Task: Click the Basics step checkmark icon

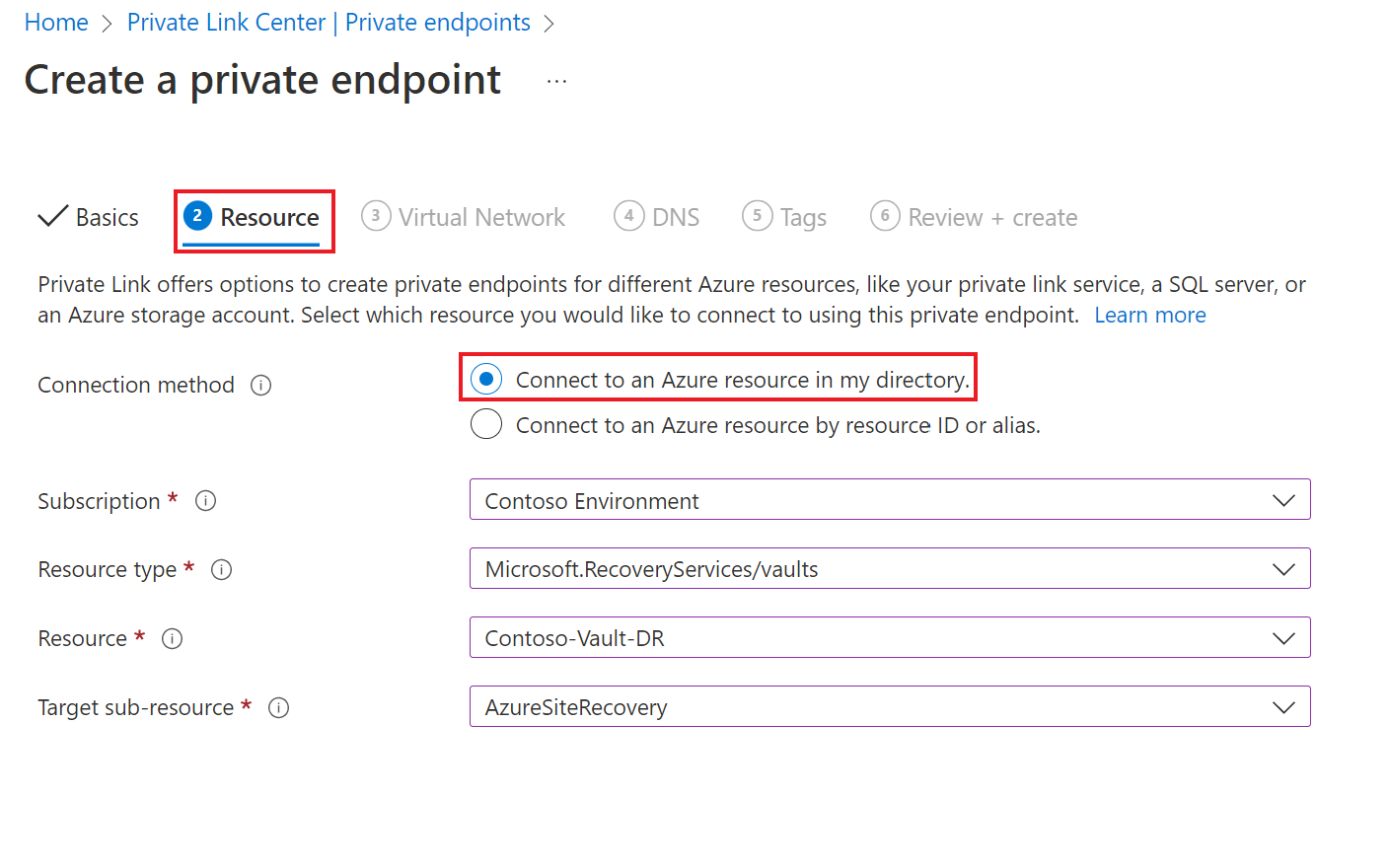Action: [52, 216]
